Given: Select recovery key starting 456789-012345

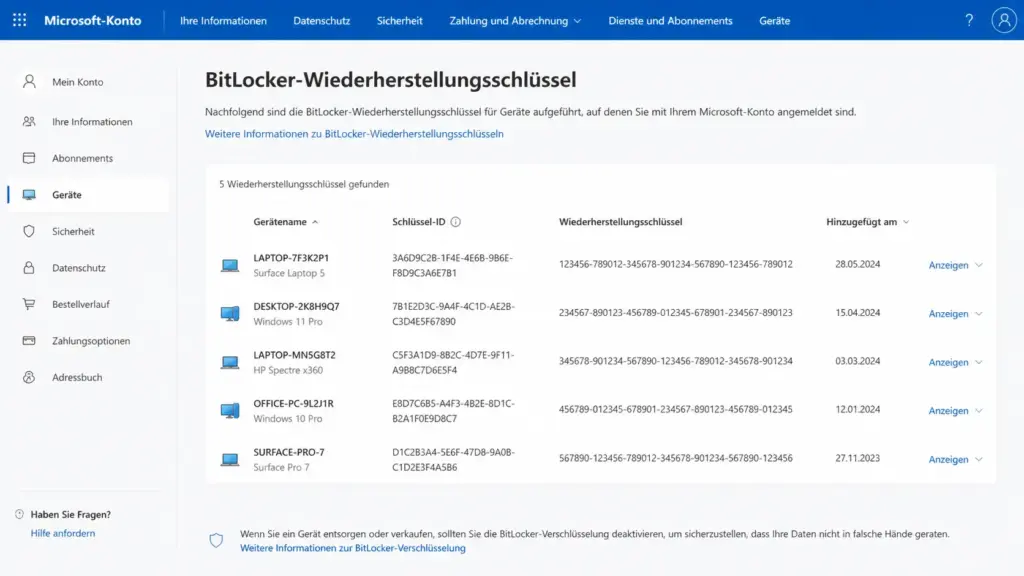Looking at the screenshot, I should 676,409.
